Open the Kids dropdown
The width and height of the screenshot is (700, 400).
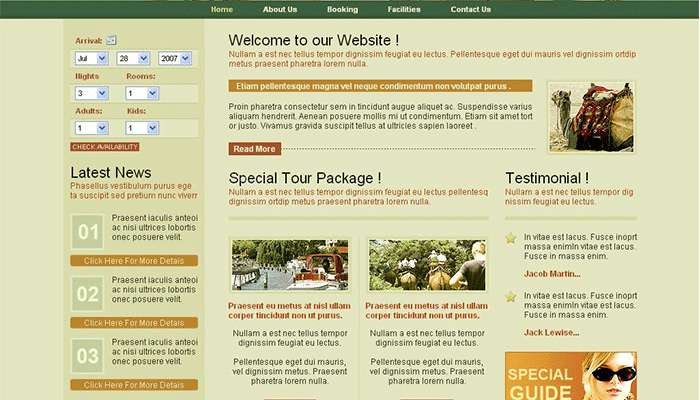click(141, 128)
